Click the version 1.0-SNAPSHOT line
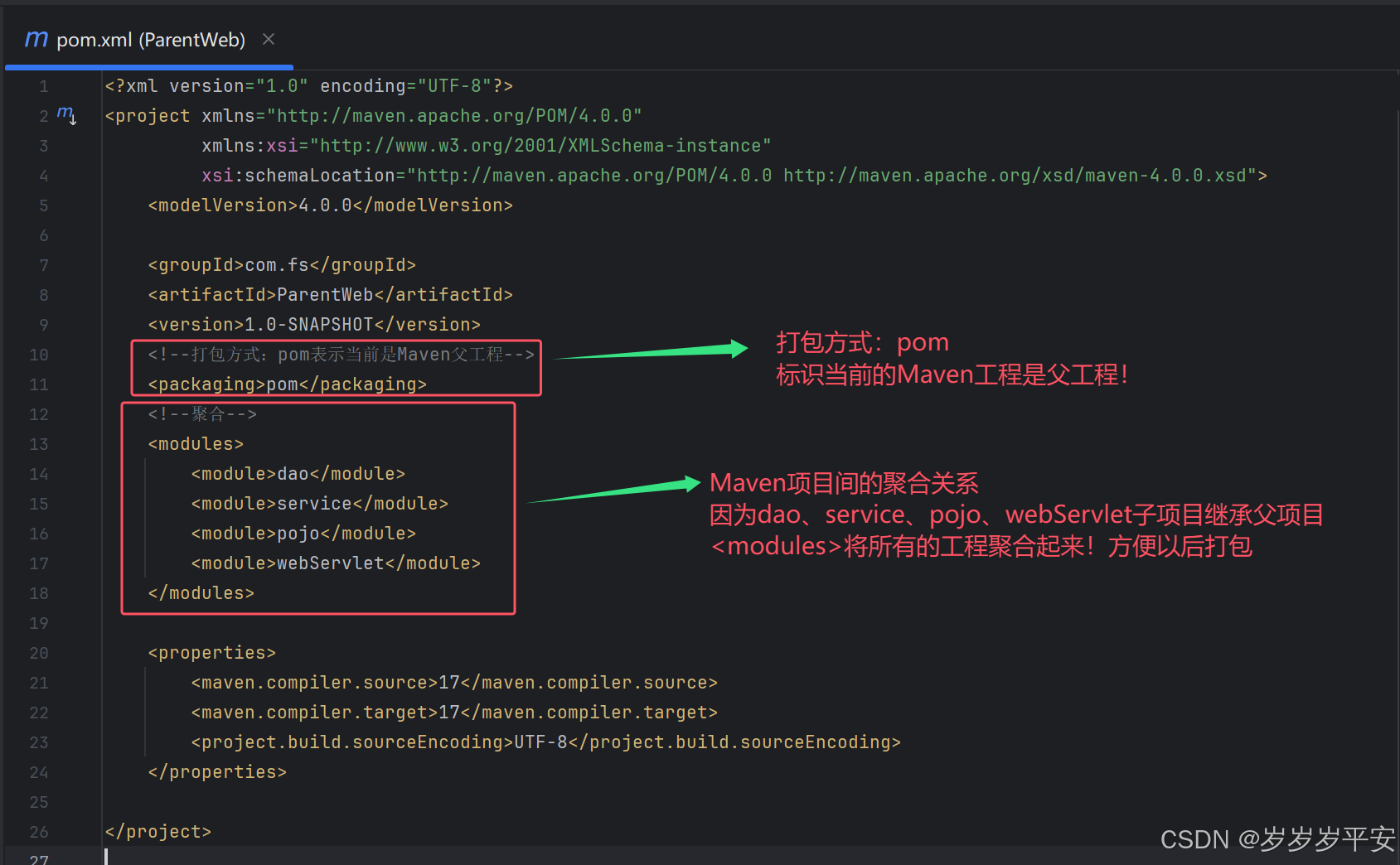The width and height of the screenshot is (1400, 865). pos(314,325)
